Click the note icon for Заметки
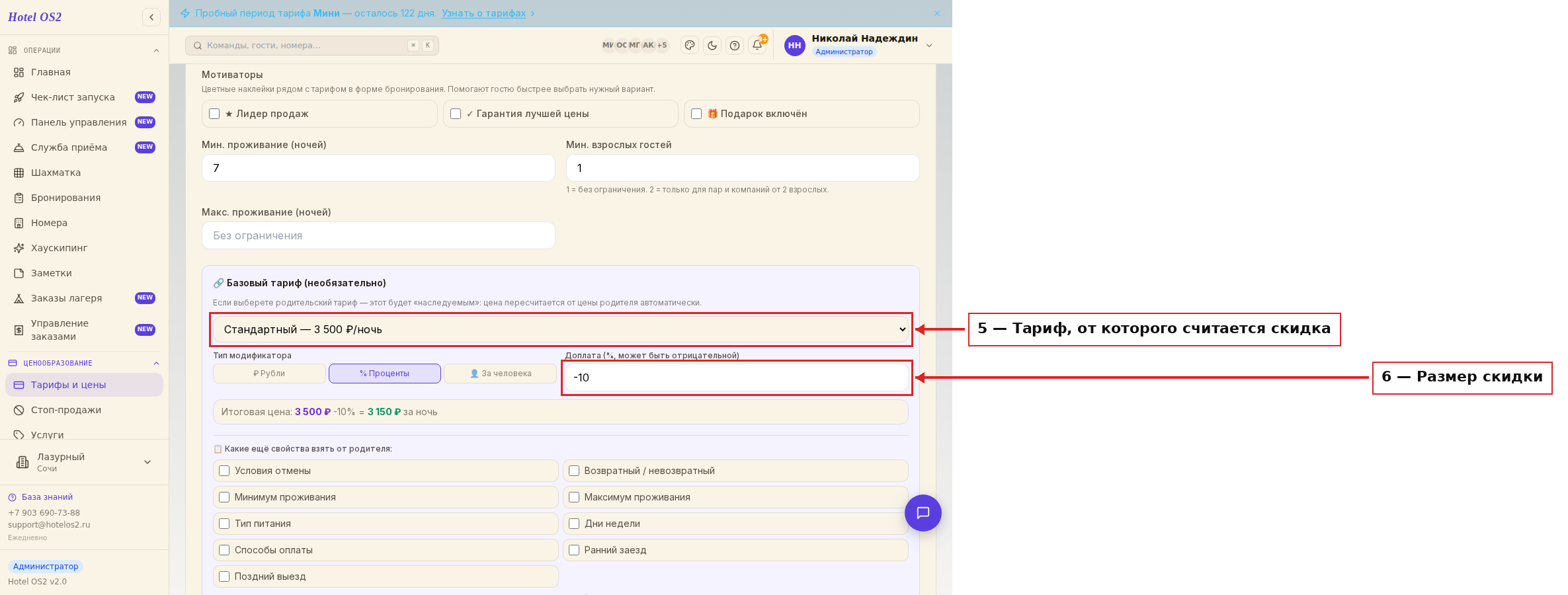The height and width of the screenshot is (595, 1568). (19, 273)
